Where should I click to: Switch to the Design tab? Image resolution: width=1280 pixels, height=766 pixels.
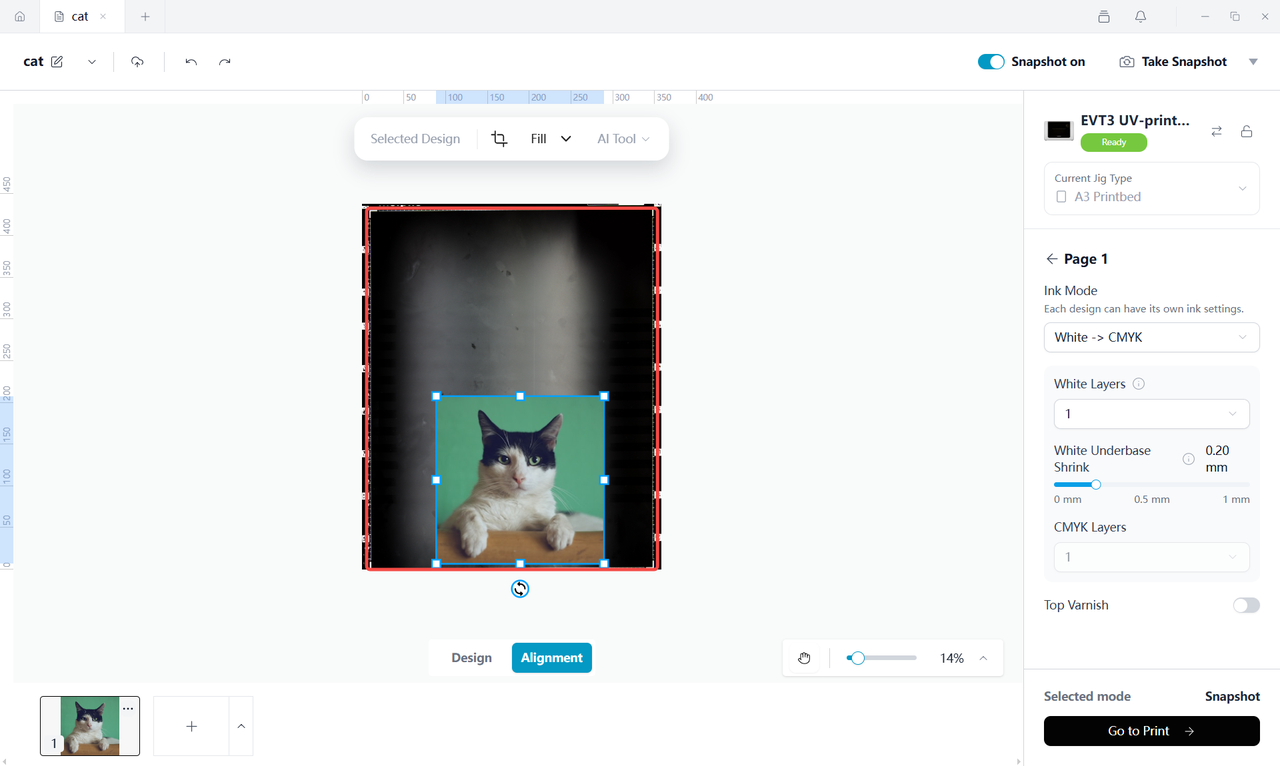pyautogui.click(x=471, y=658)
